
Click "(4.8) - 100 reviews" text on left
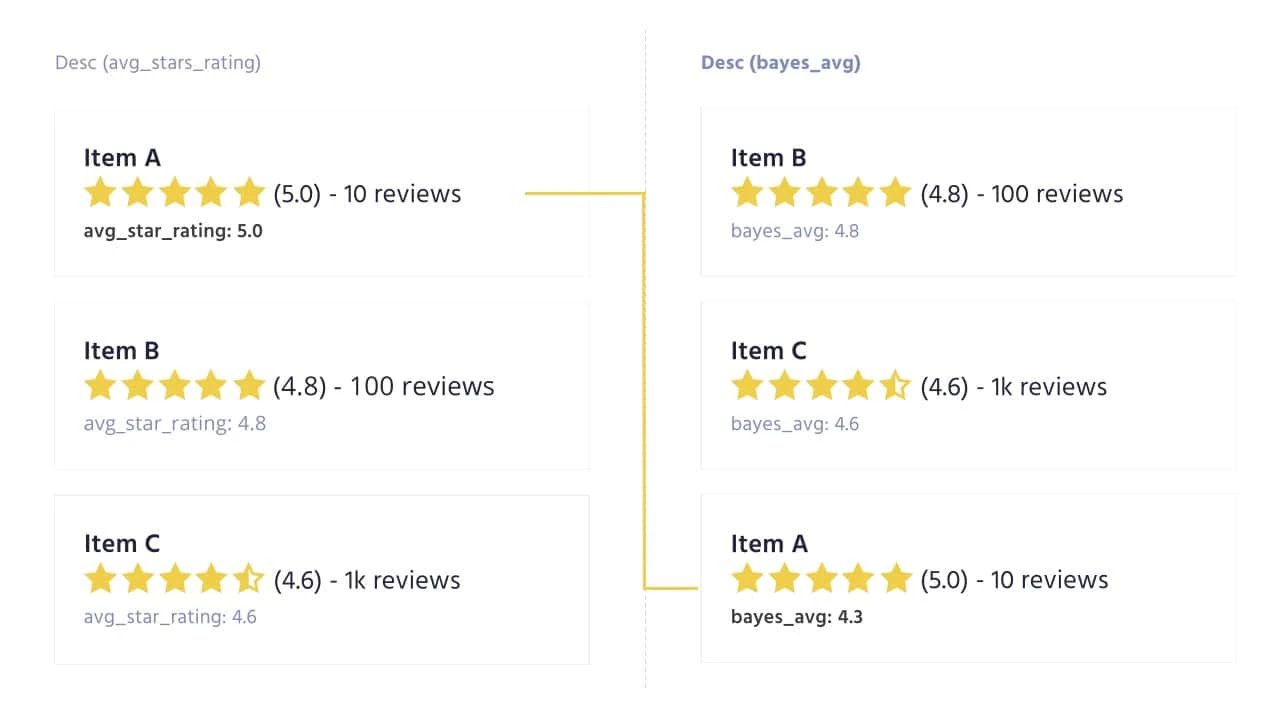click(384, 386)
